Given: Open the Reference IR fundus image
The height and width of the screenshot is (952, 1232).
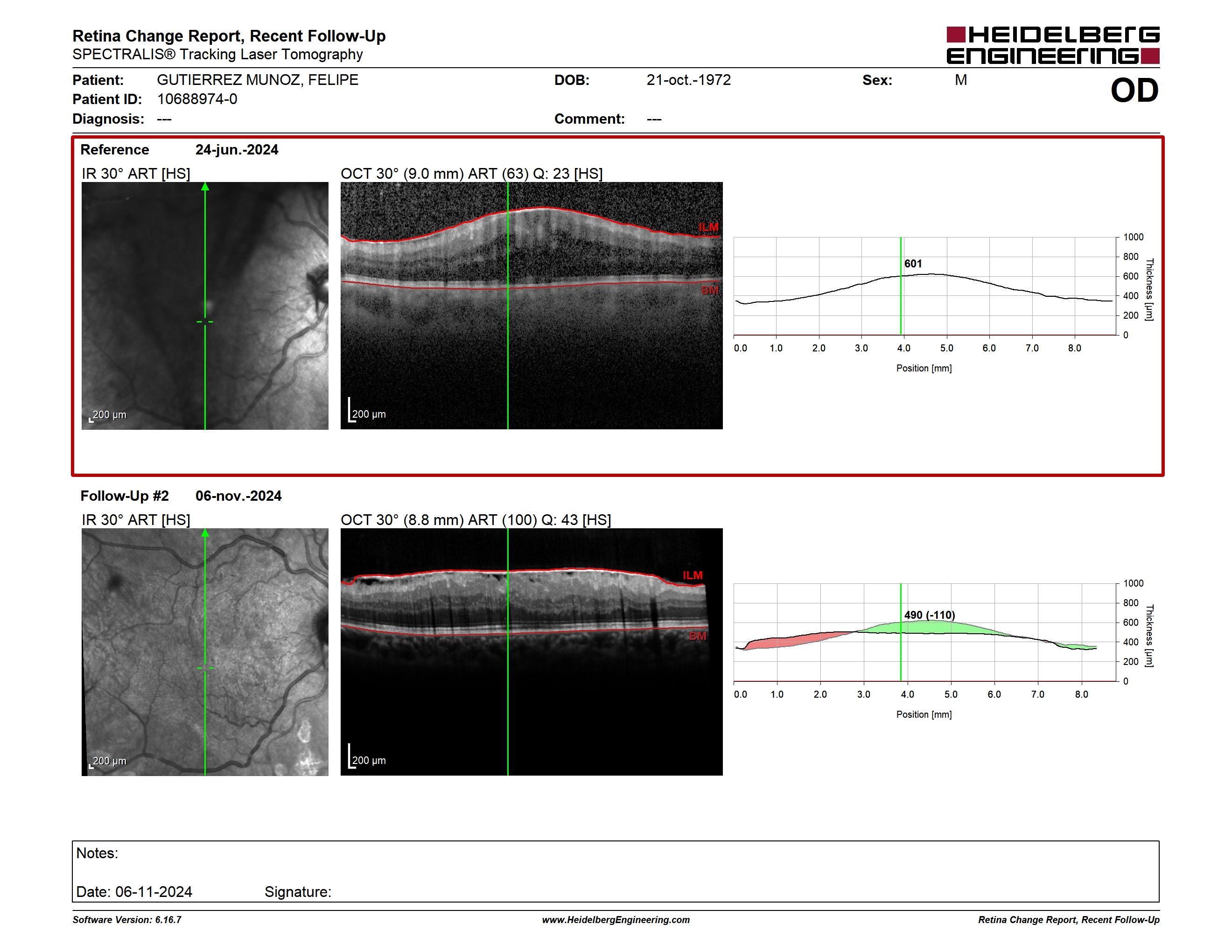Looking at the screenshot, I should (x=205, y=306).
